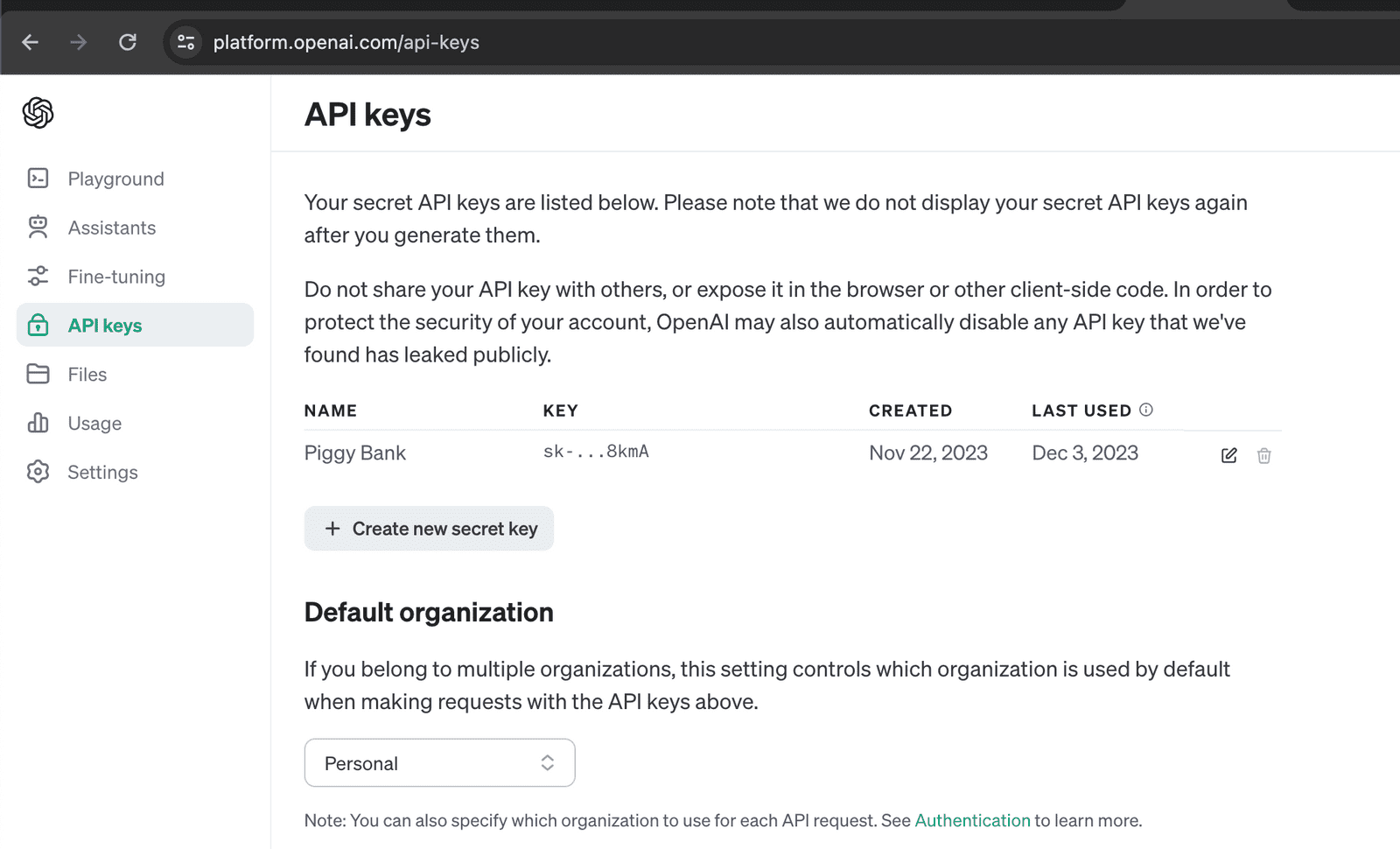The image size is (1400, 849).
Task: Expand the default organization dropdown
Action: [x=547, y=762]
